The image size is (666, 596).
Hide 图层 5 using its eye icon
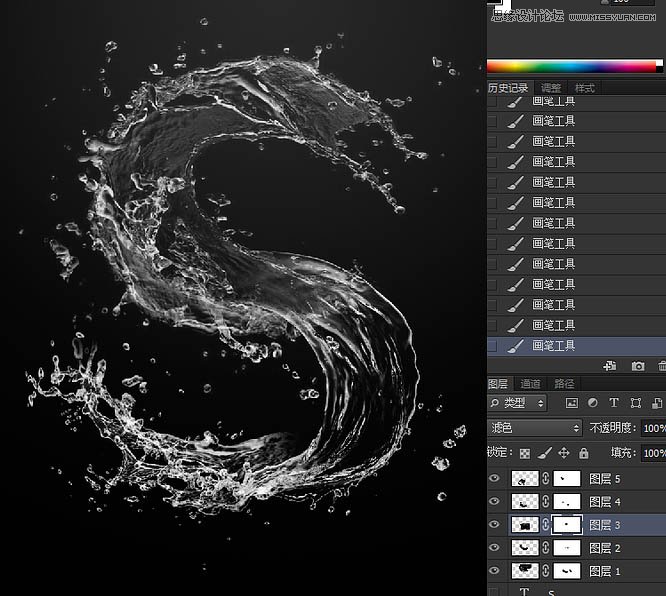(494, 478)
